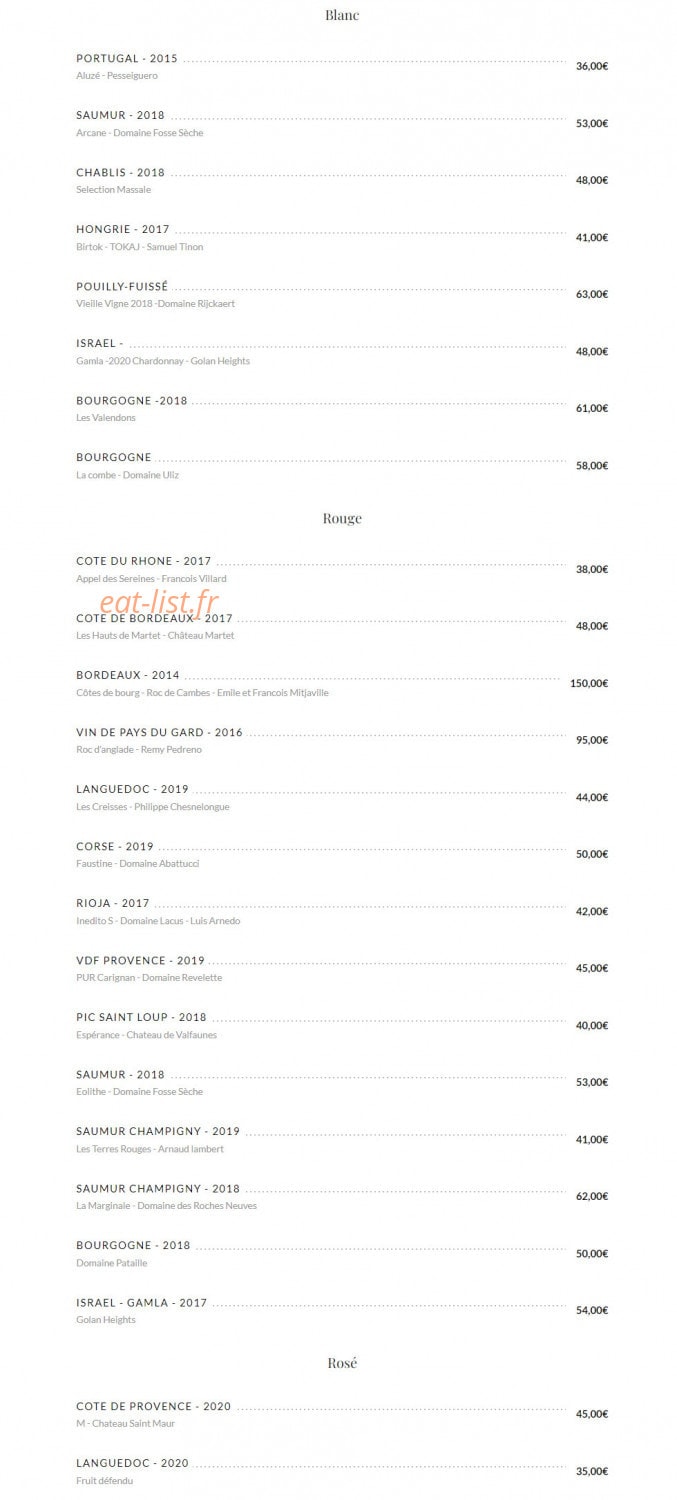
Task: Select the 36,00€ price of Portugal wine
Action: click(x=592, y=66)
